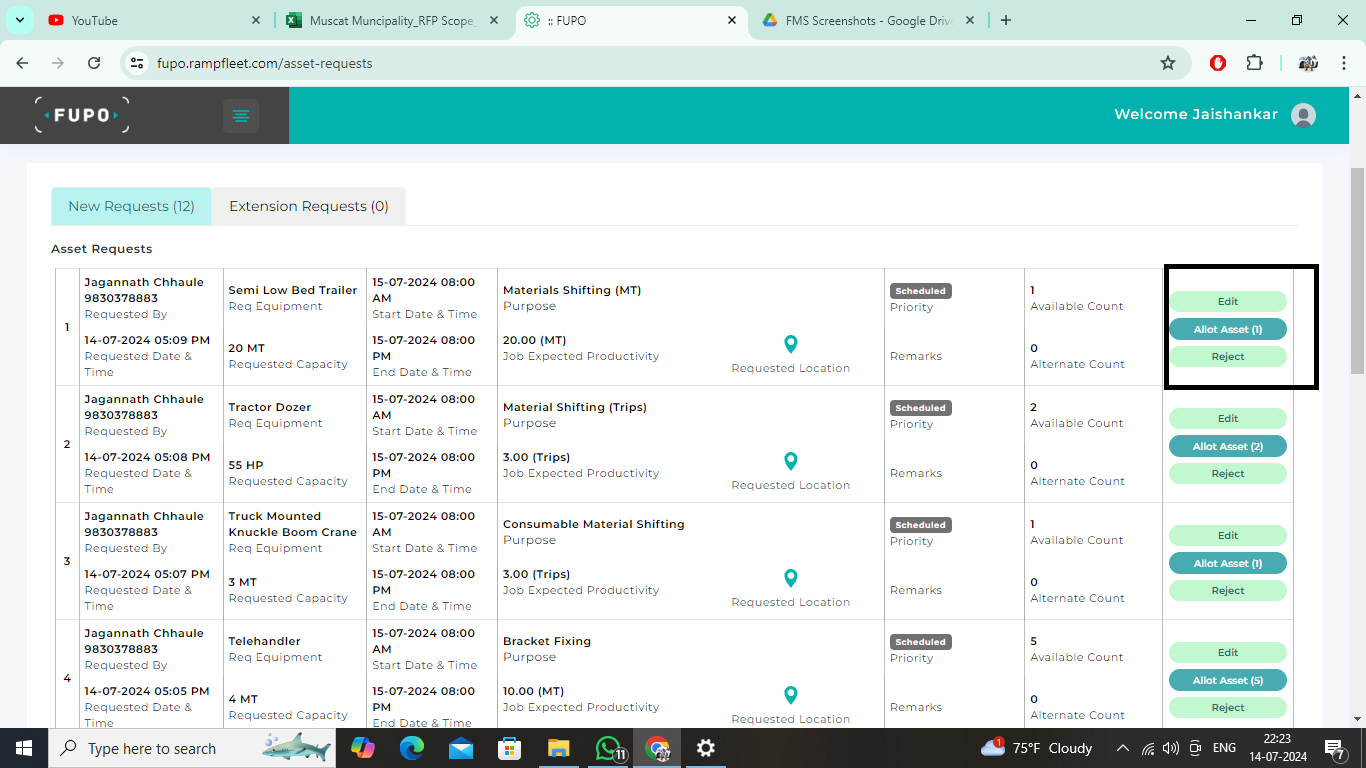
Task: Click location pin for Truck Mounted Crane request
Action: (790, 578)
